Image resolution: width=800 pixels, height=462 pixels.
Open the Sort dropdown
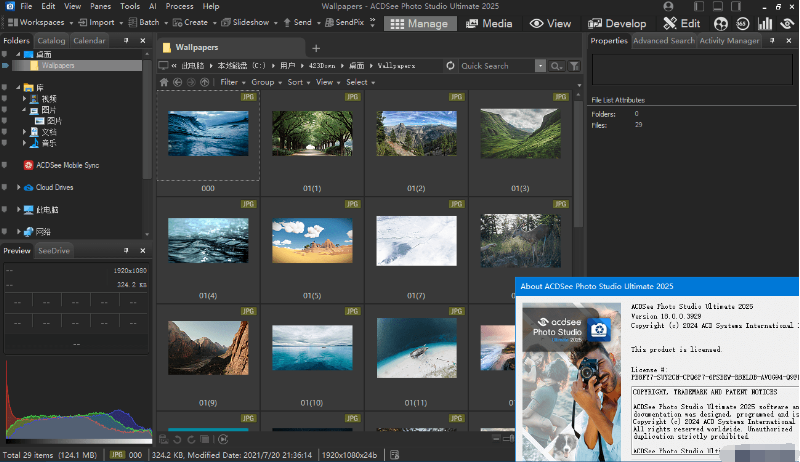click(x=298, y=82)
